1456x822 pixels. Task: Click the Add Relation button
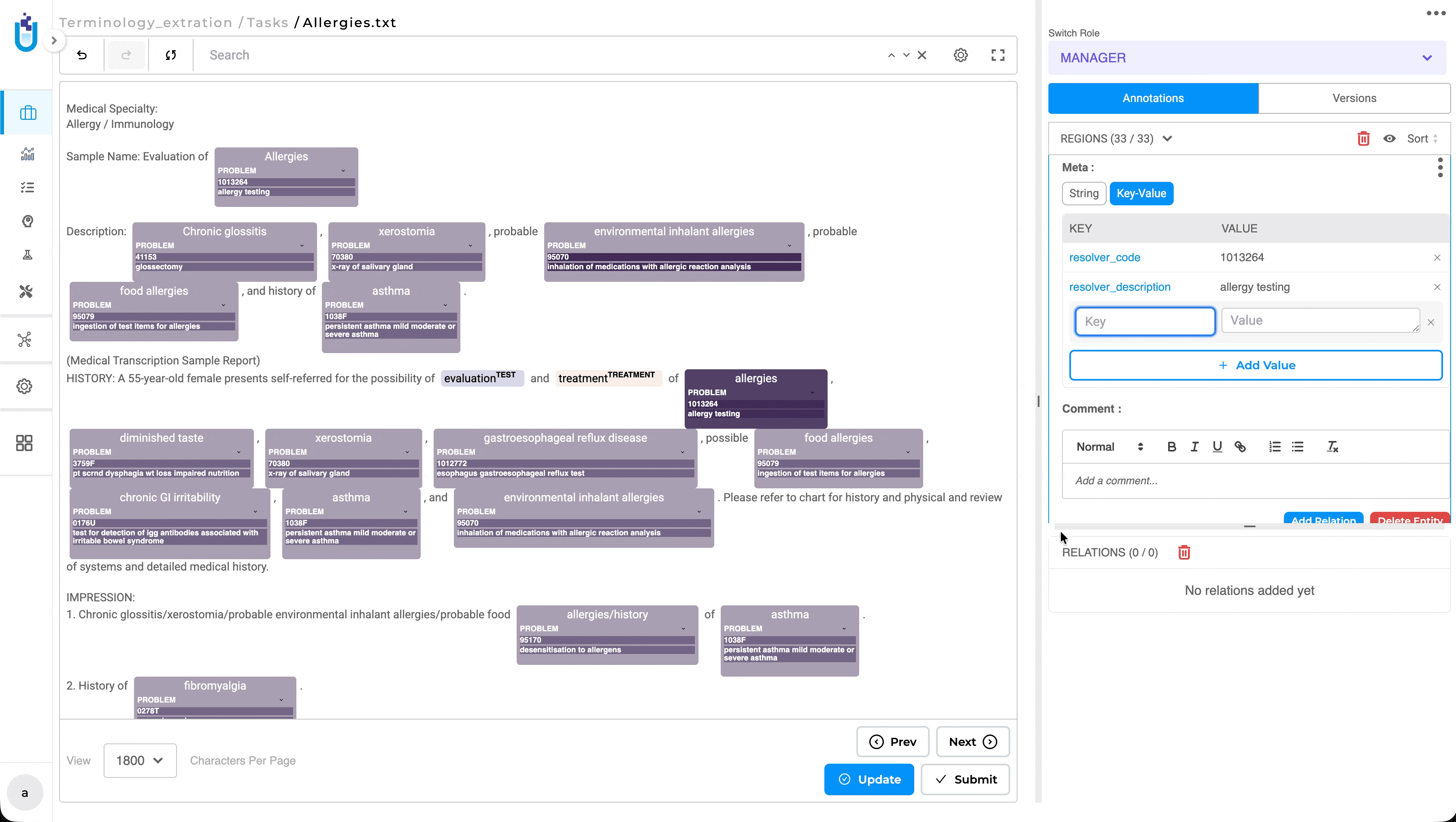(1323, 518)
